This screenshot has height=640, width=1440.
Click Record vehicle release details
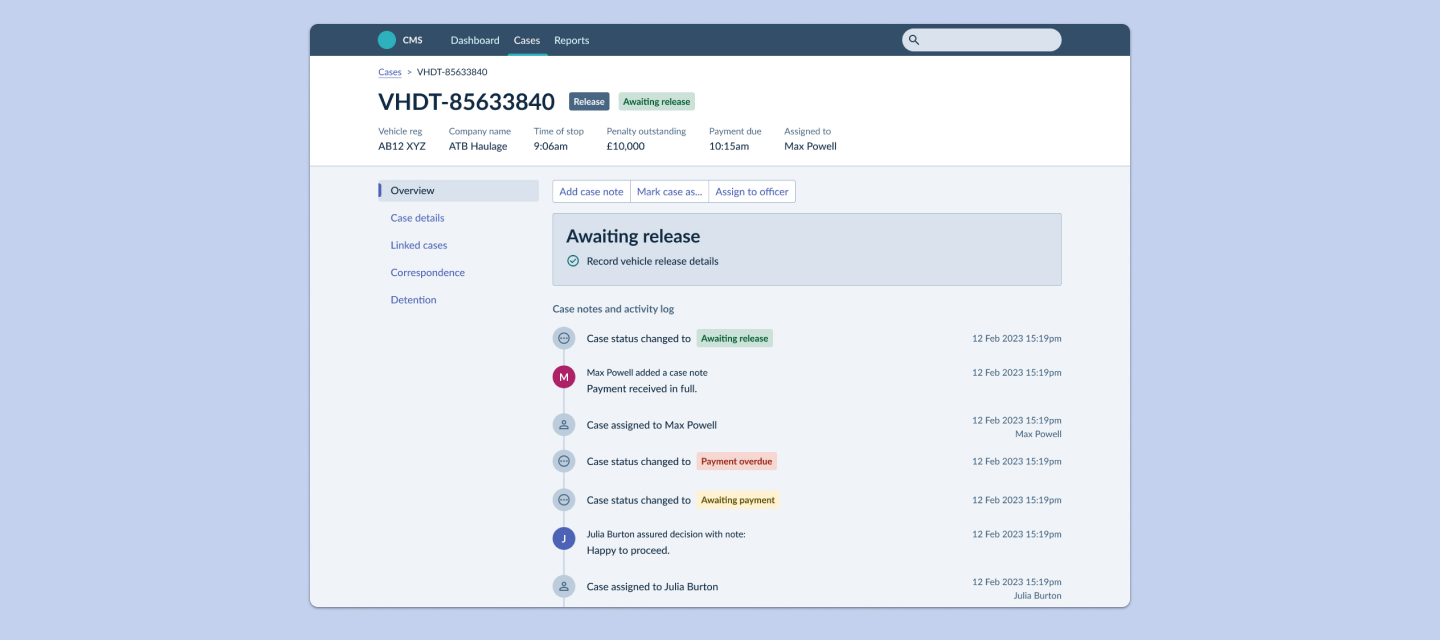652,261
